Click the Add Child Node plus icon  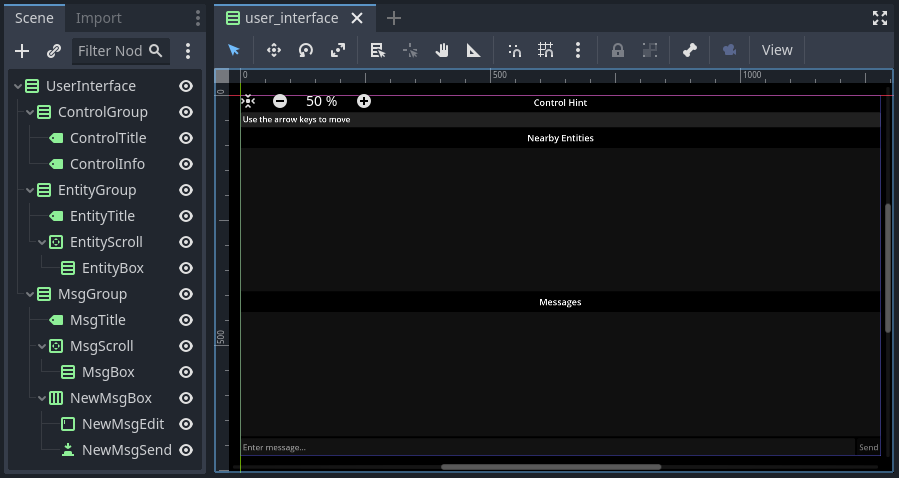click(23, 51)
